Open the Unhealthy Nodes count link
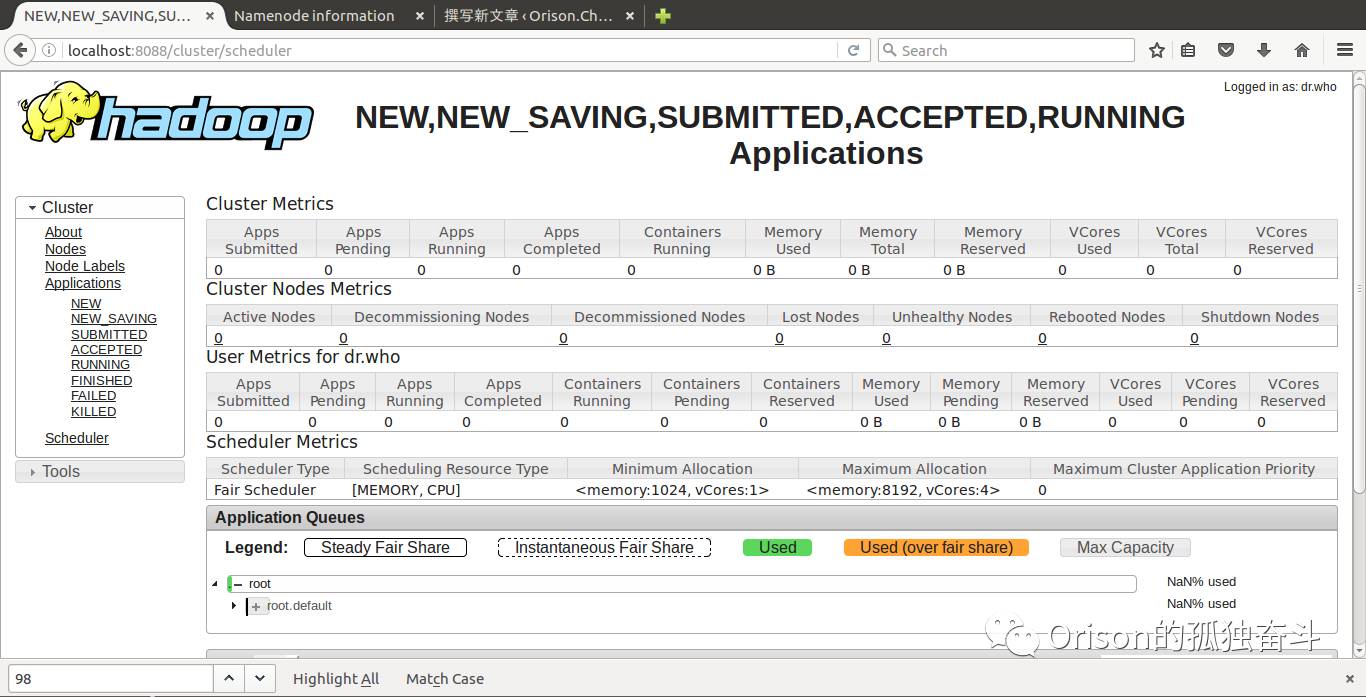Viewport: 1366px width, 697px height. pos(886,338)
